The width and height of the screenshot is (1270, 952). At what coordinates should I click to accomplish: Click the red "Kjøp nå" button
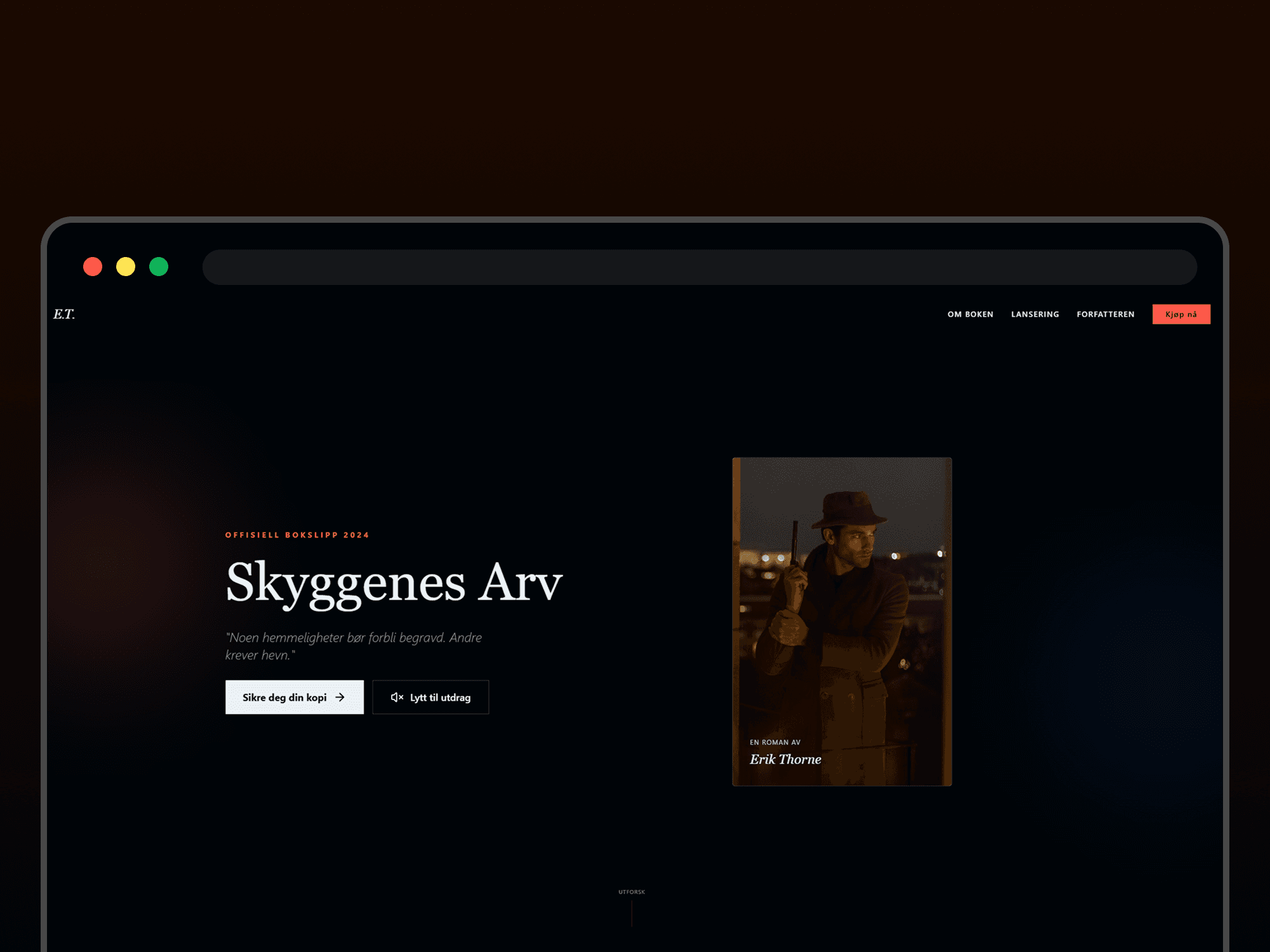click(1181, 314)
